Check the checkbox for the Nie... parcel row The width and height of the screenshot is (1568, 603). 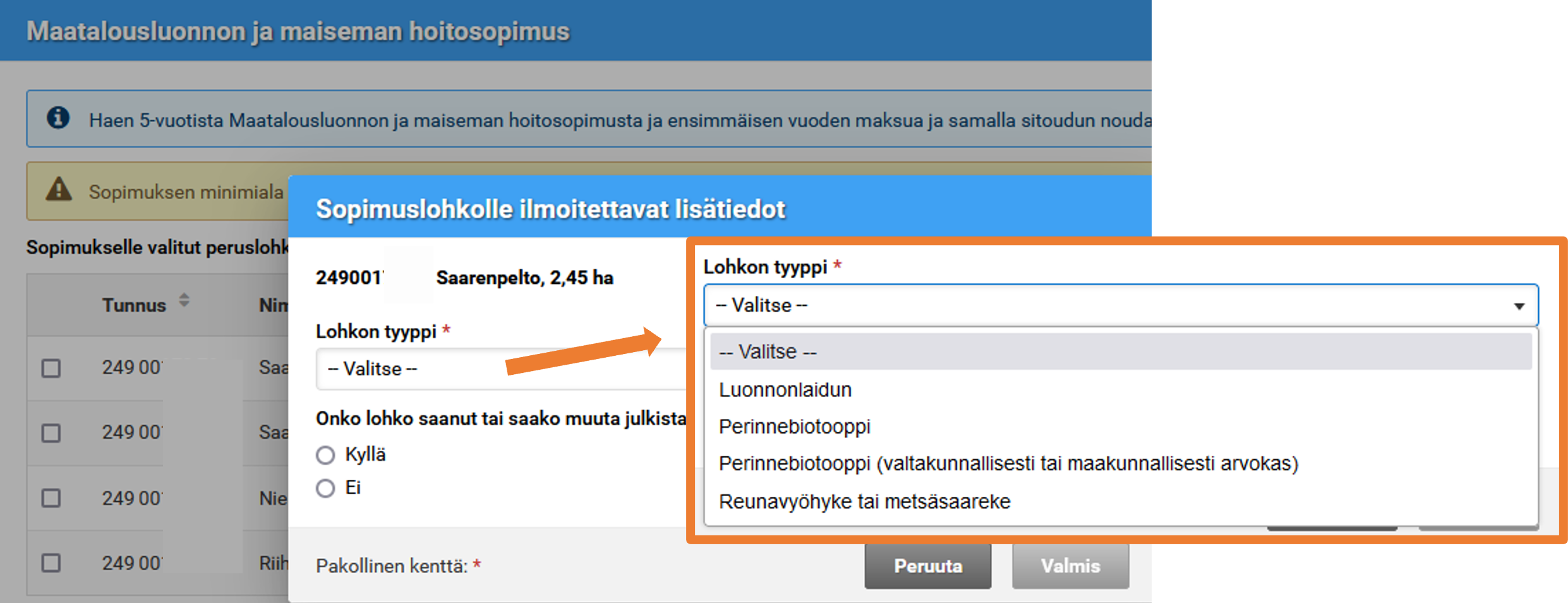click(x=51, y=497)
